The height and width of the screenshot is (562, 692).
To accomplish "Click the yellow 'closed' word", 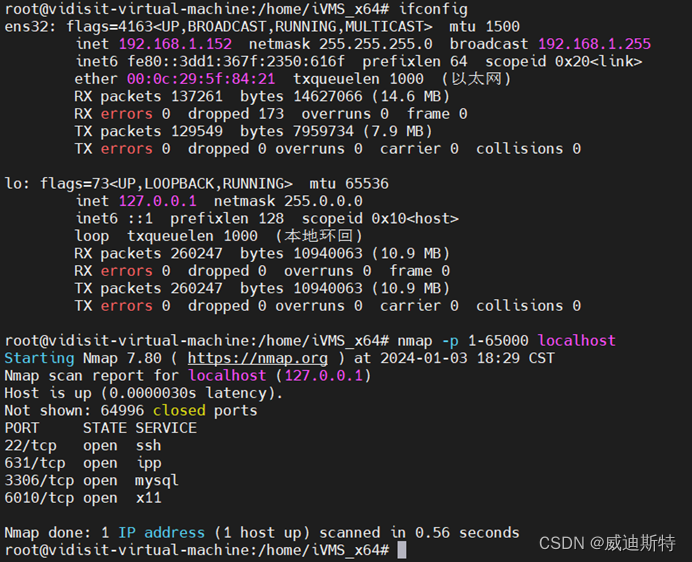I will pos(179,411).
